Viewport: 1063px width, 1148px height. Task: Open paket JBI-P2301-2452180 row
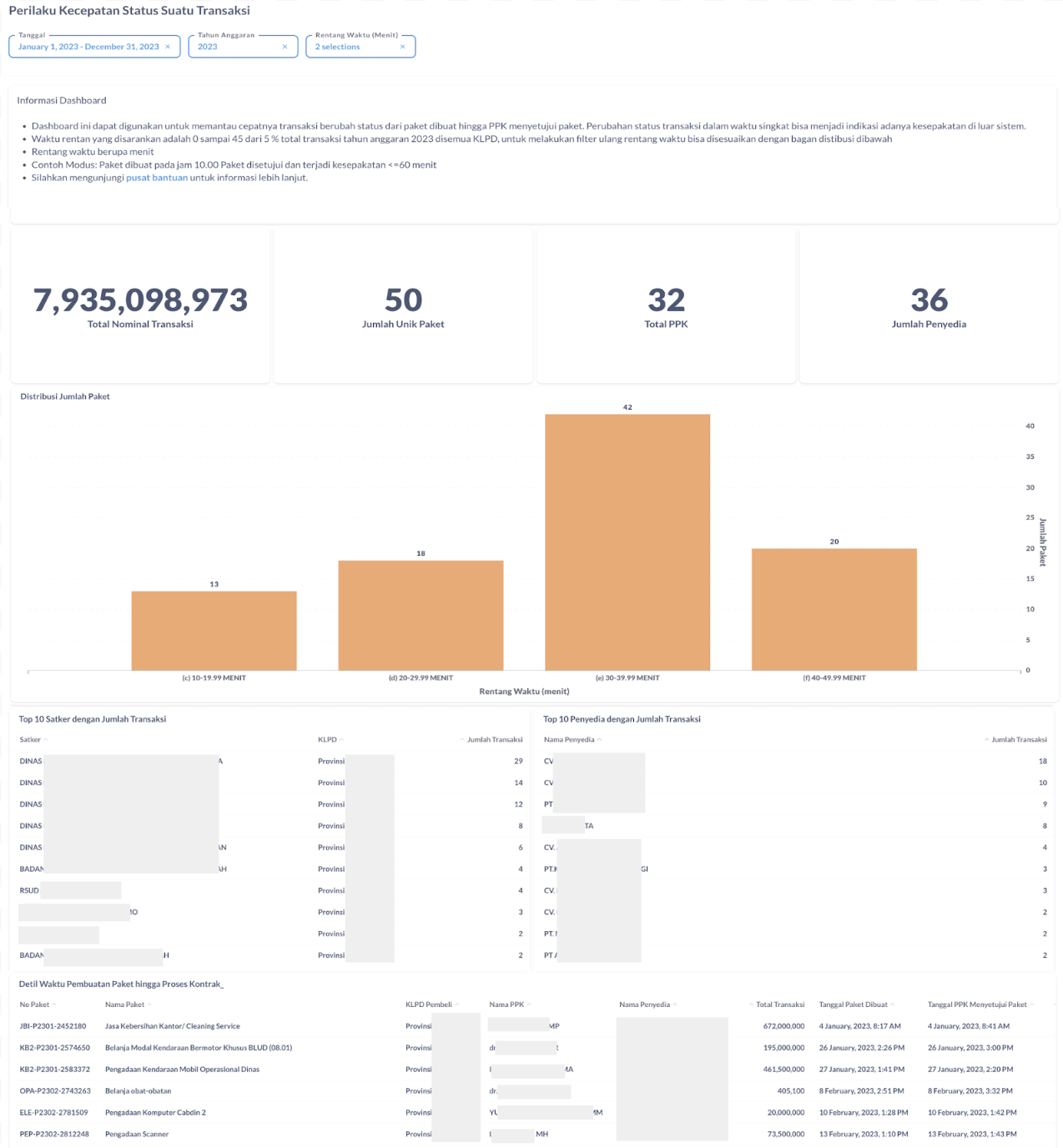(x=53, y=1027)
